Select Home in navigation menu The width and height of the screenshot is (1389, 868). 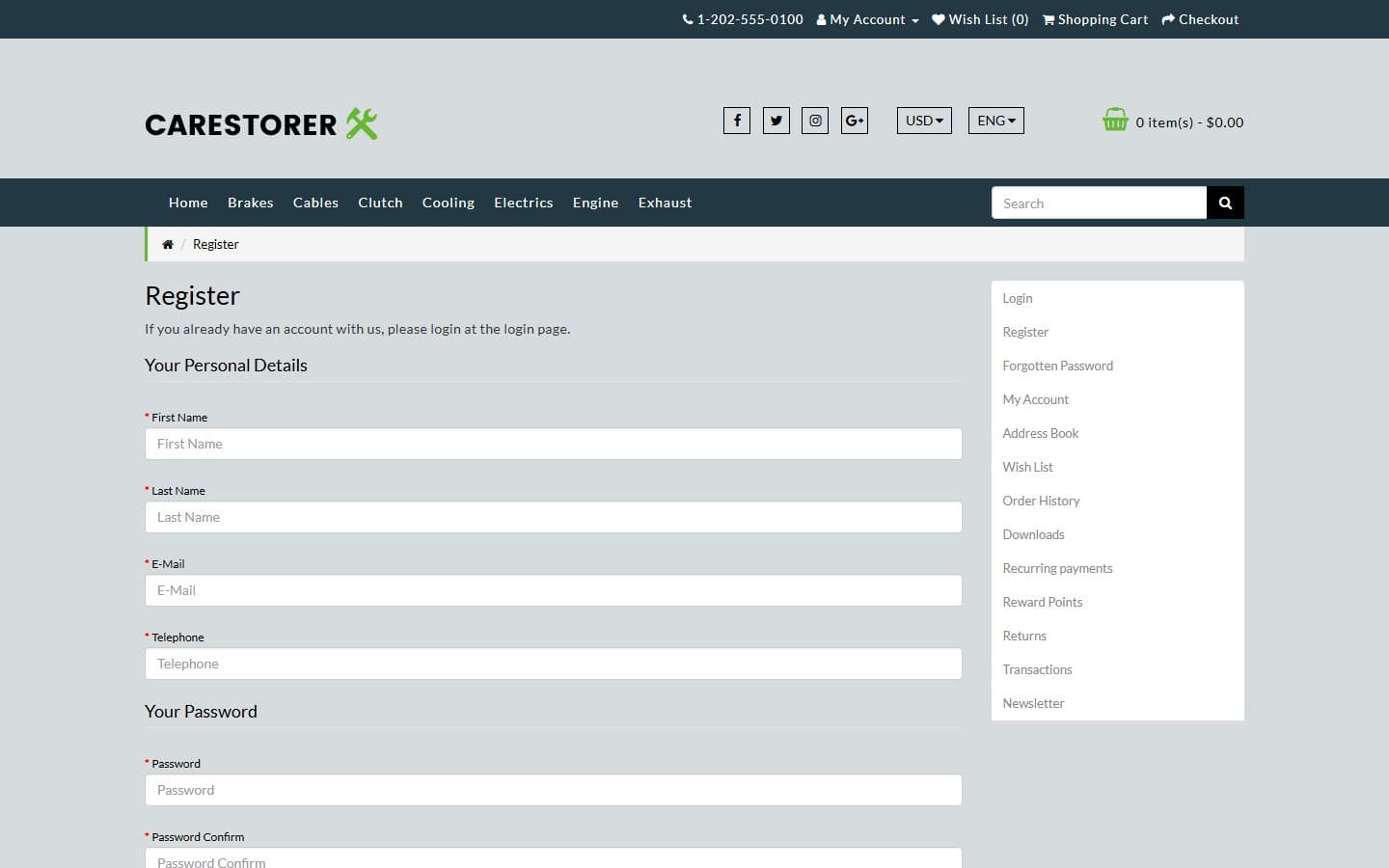coord(188,203)
